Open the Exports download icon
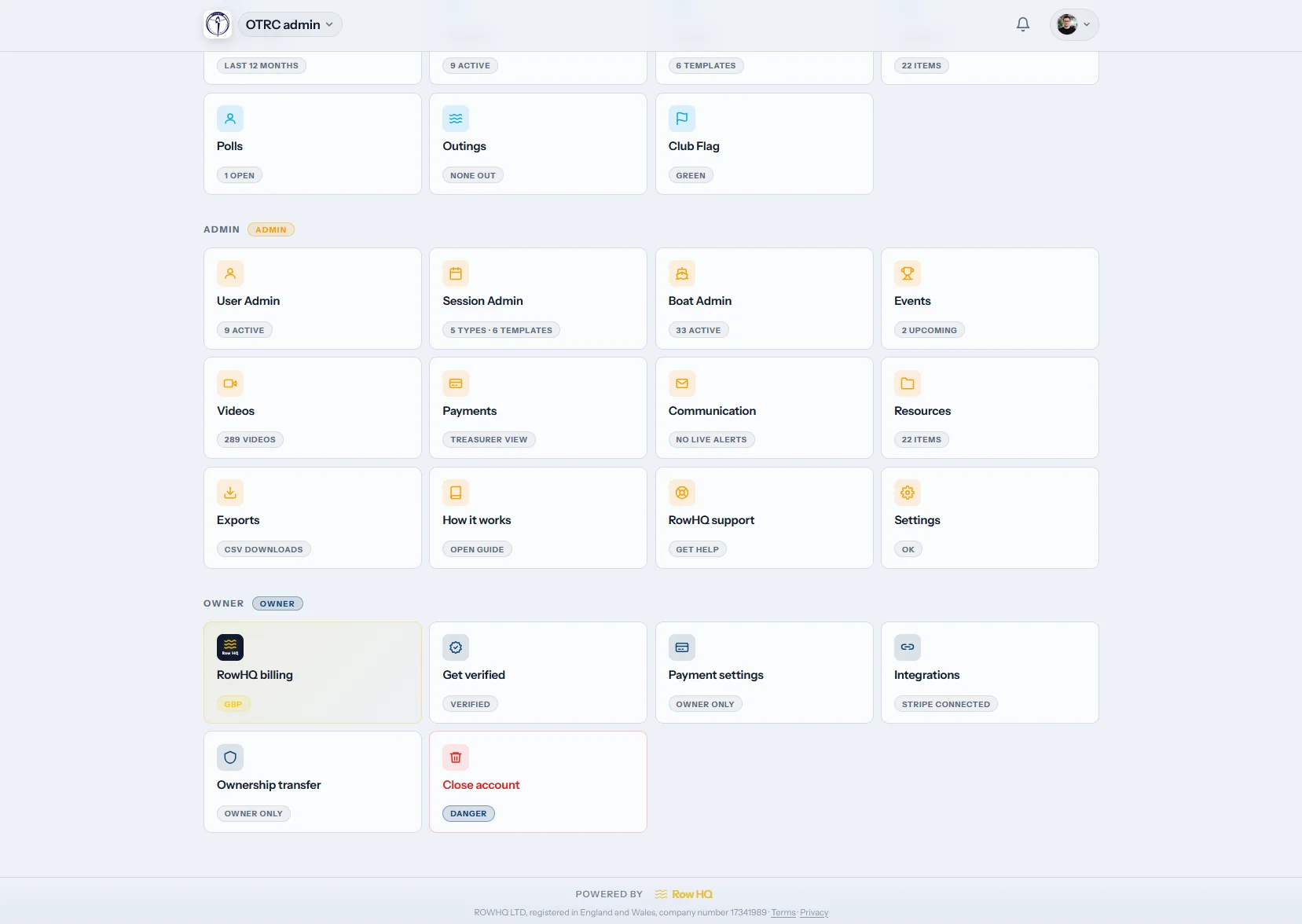The image size is (1302, 924). [230, 493]
